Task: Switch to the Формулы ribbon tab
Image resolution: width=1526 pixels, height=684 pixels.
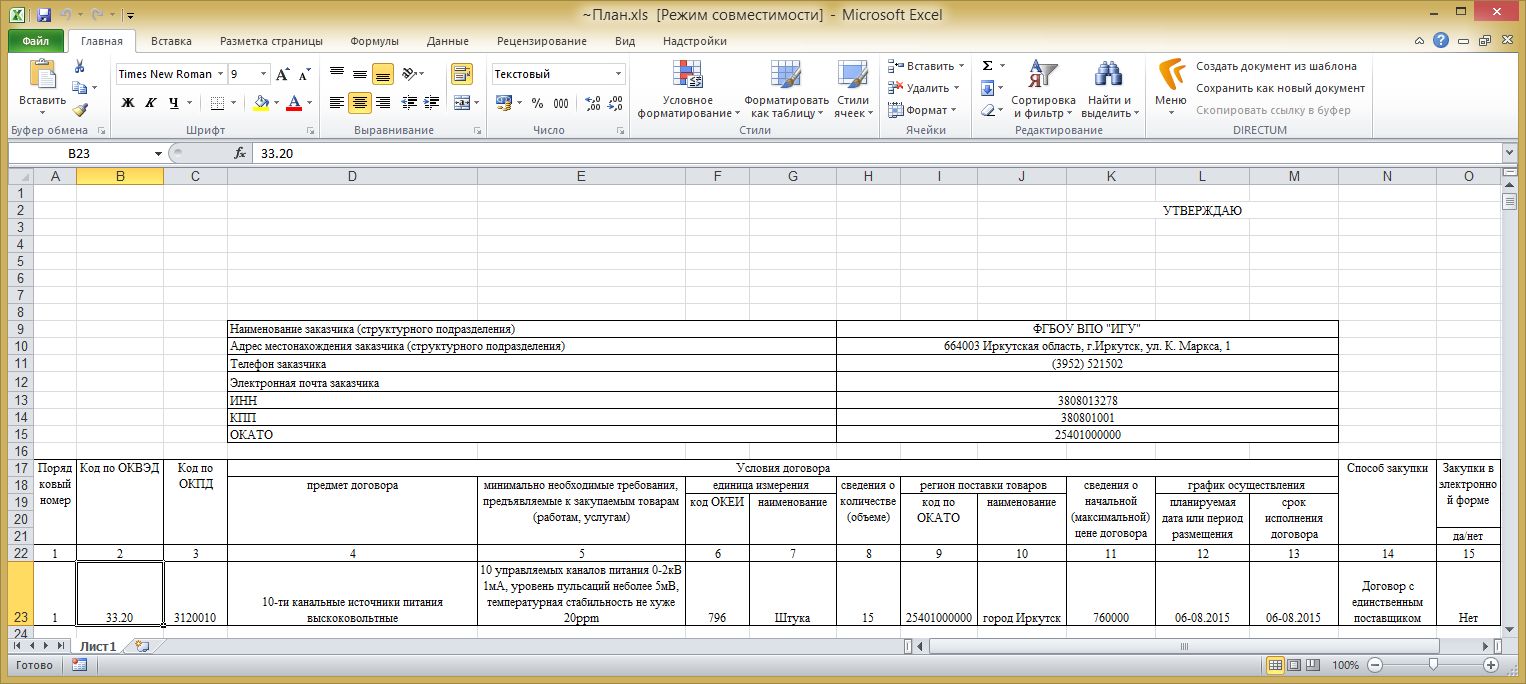Action: 374,41
